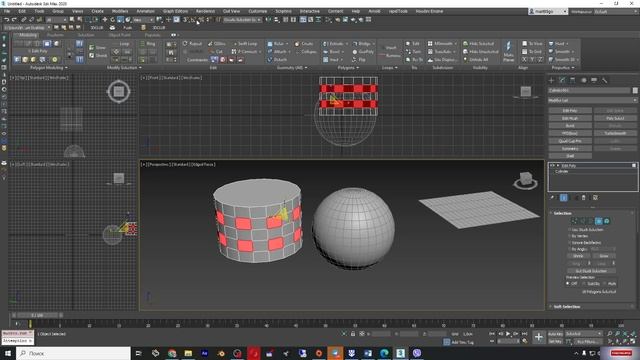Click the Make Planar ribbon icon
The image size is (640, 360).
click(x=509, y=51)
